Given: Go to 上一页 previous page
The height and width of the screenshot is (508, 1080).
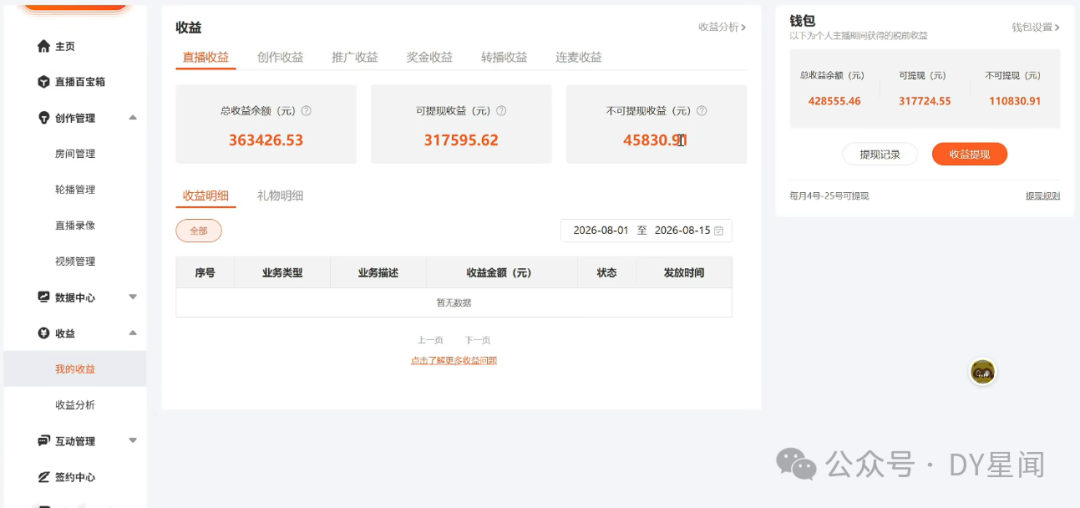Looking at the screenshot, I should tap(430, 340).
